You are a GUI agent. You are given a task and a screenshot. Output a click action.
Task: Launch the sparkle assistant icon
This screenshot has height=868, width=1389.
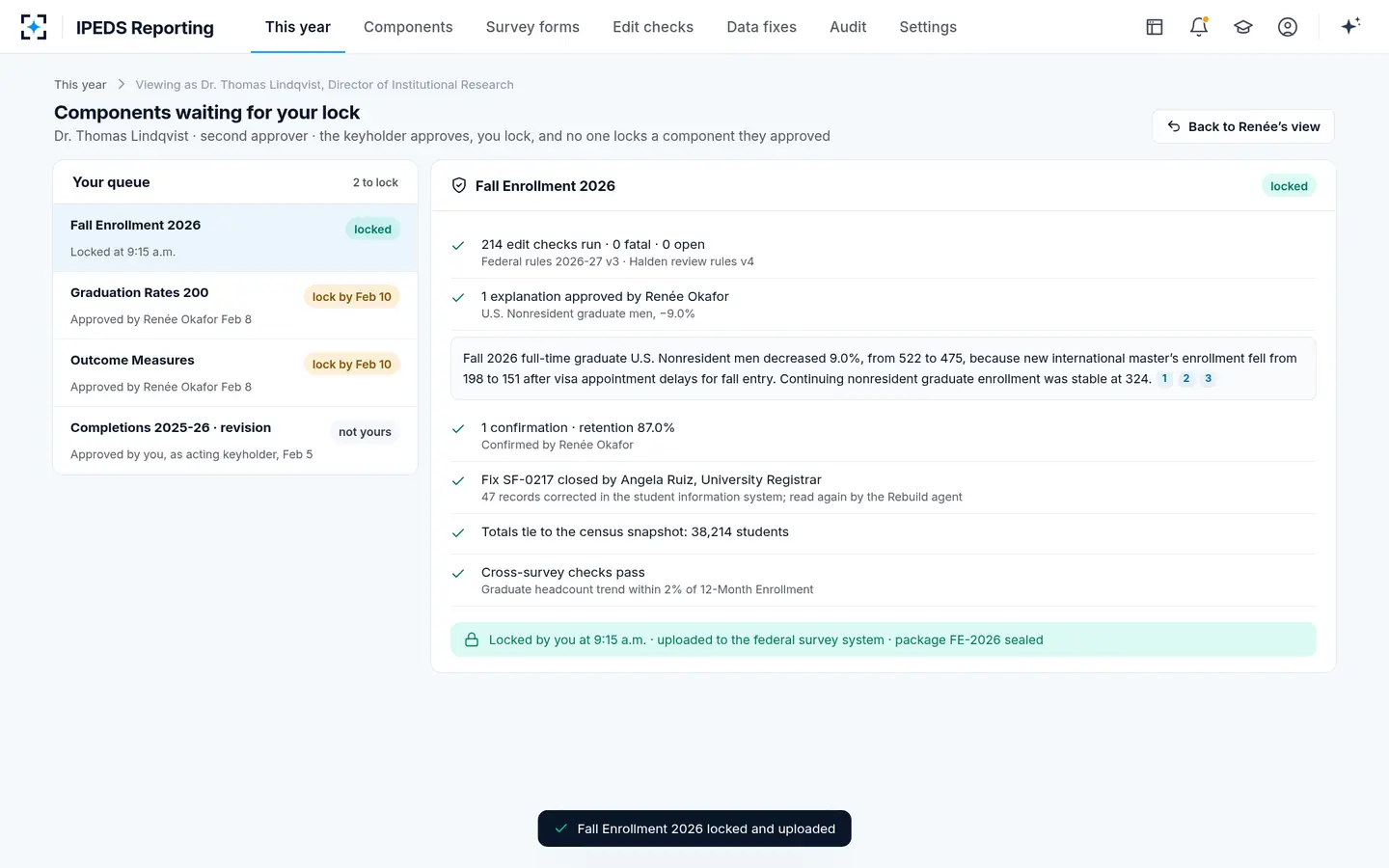(x=1350, y=26)
